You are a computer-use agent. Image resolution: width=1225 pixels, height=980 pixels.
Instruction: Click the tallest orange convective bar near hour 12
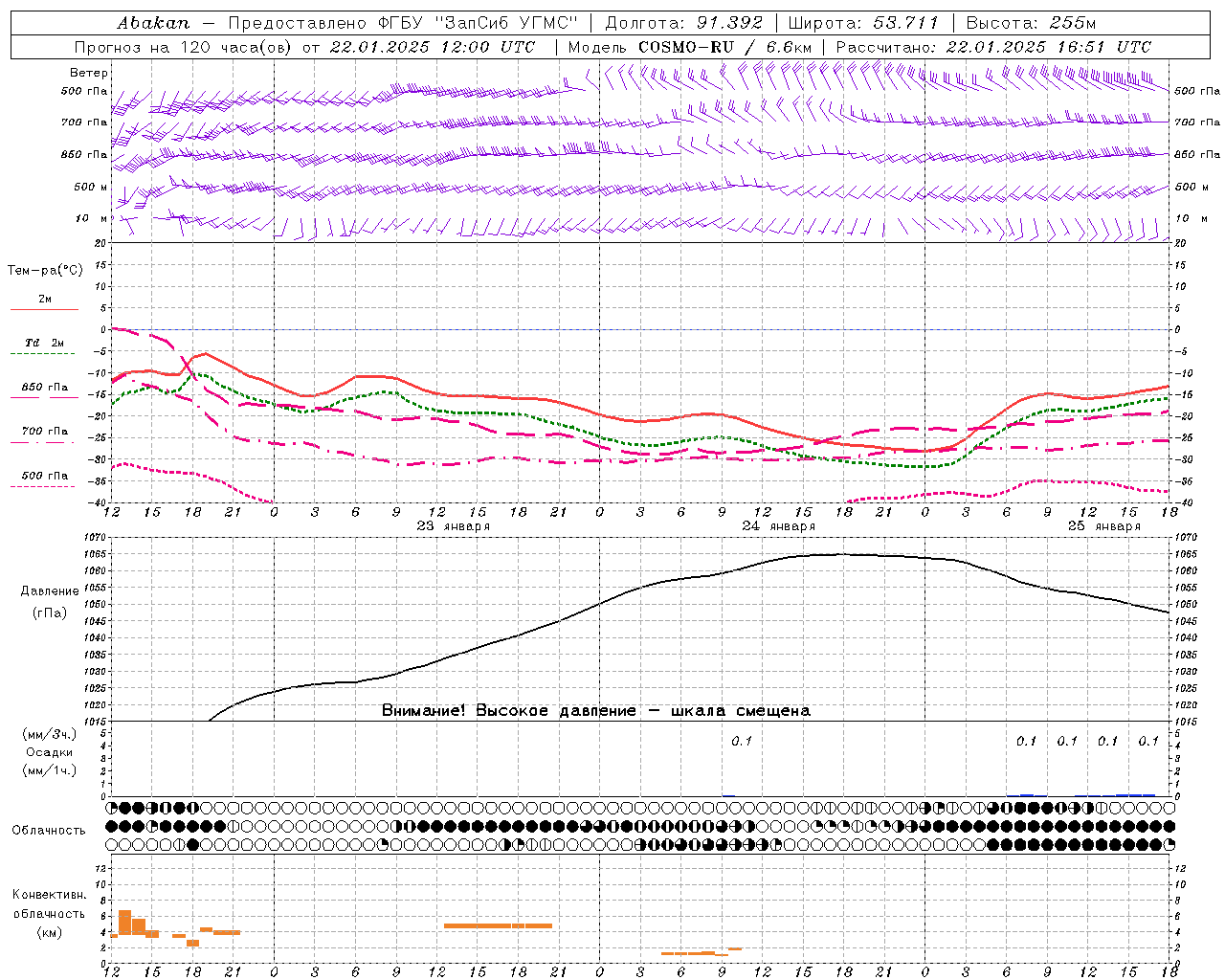coord(124,923)
